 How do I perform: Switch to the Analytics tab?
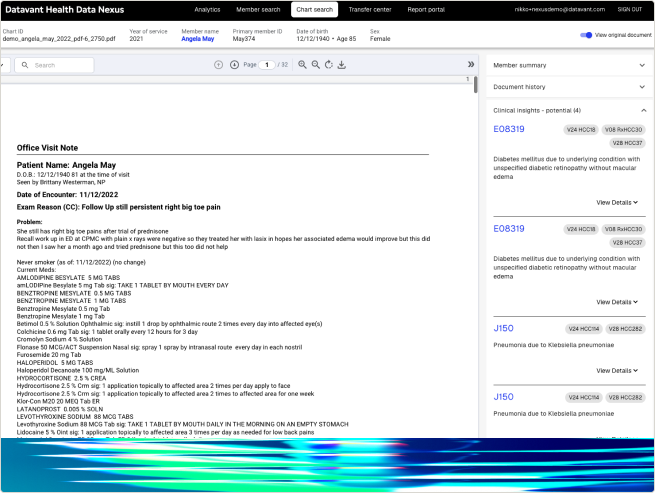(x=207, y=10)
